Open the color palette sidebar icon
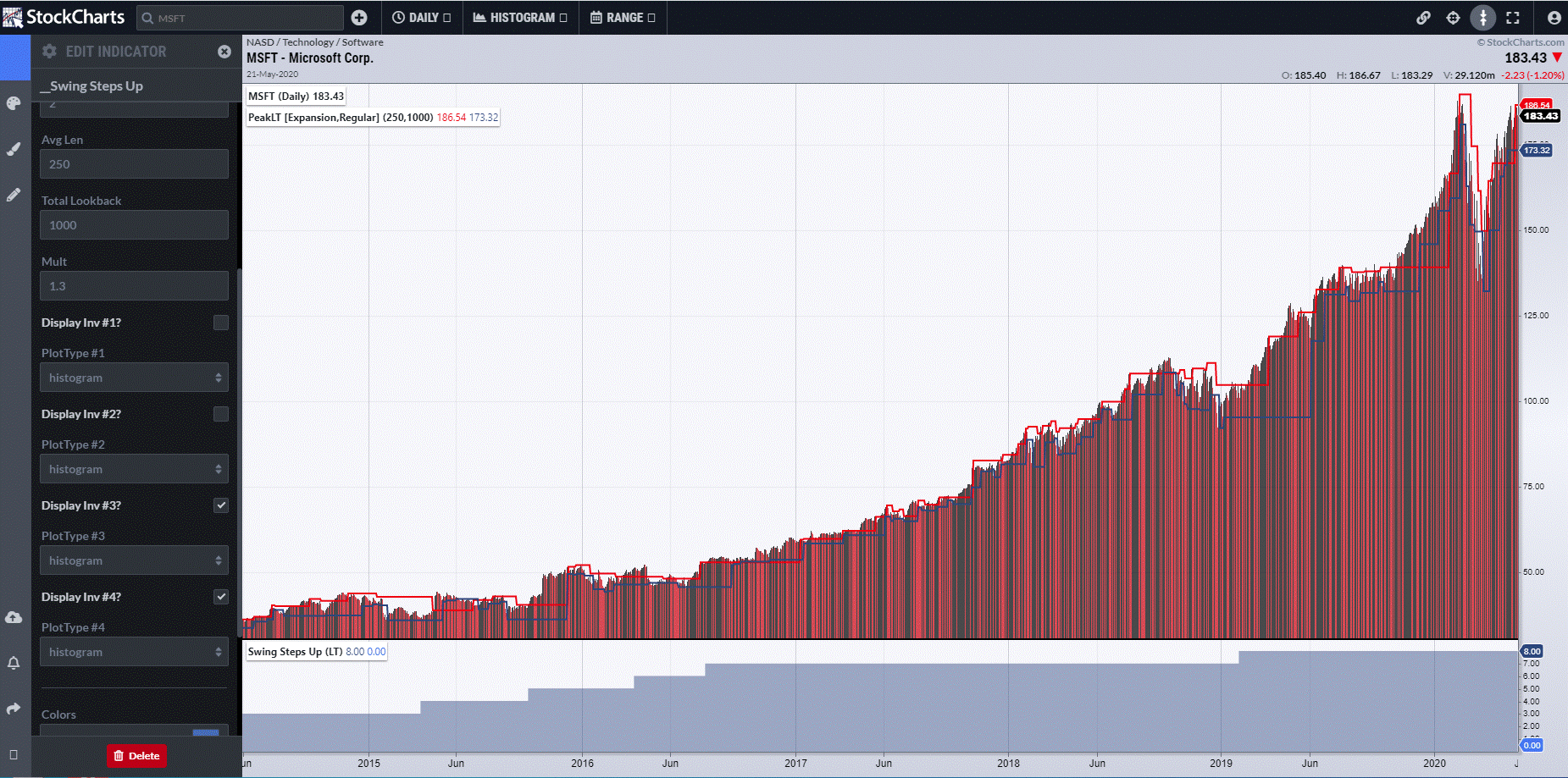 (14, 103)
